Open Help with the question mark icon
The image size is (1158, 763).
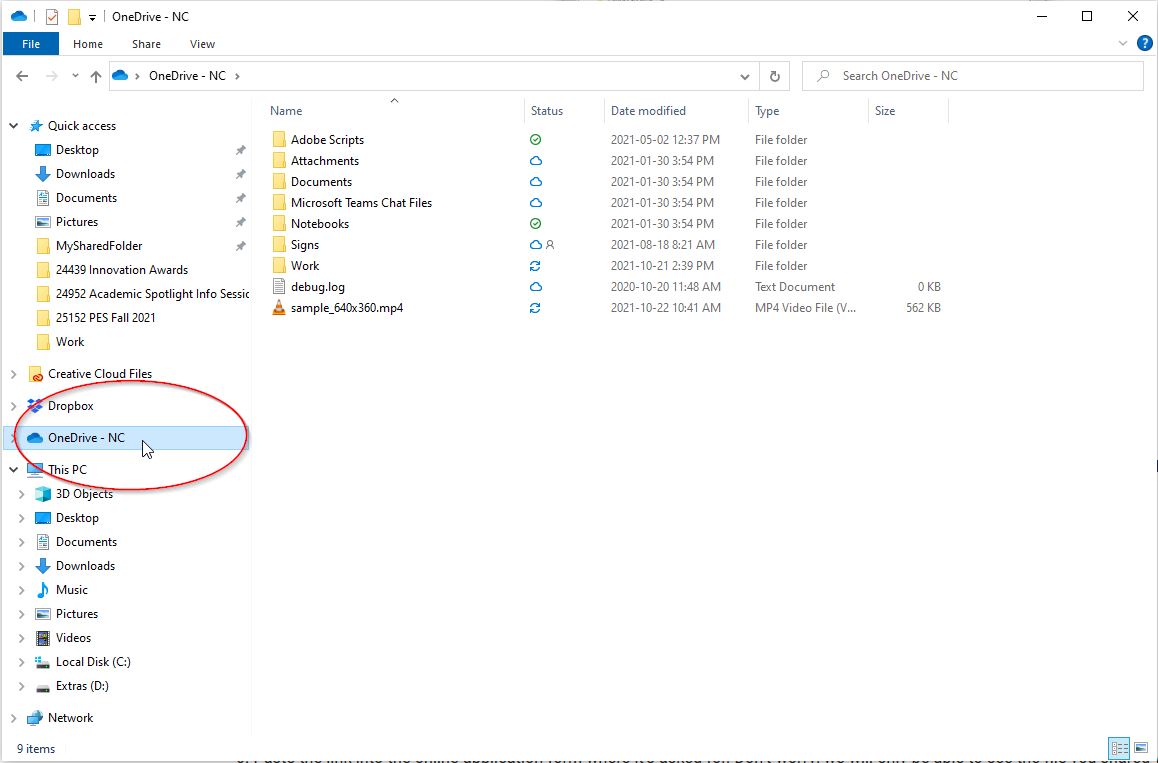click(1144, 44)
